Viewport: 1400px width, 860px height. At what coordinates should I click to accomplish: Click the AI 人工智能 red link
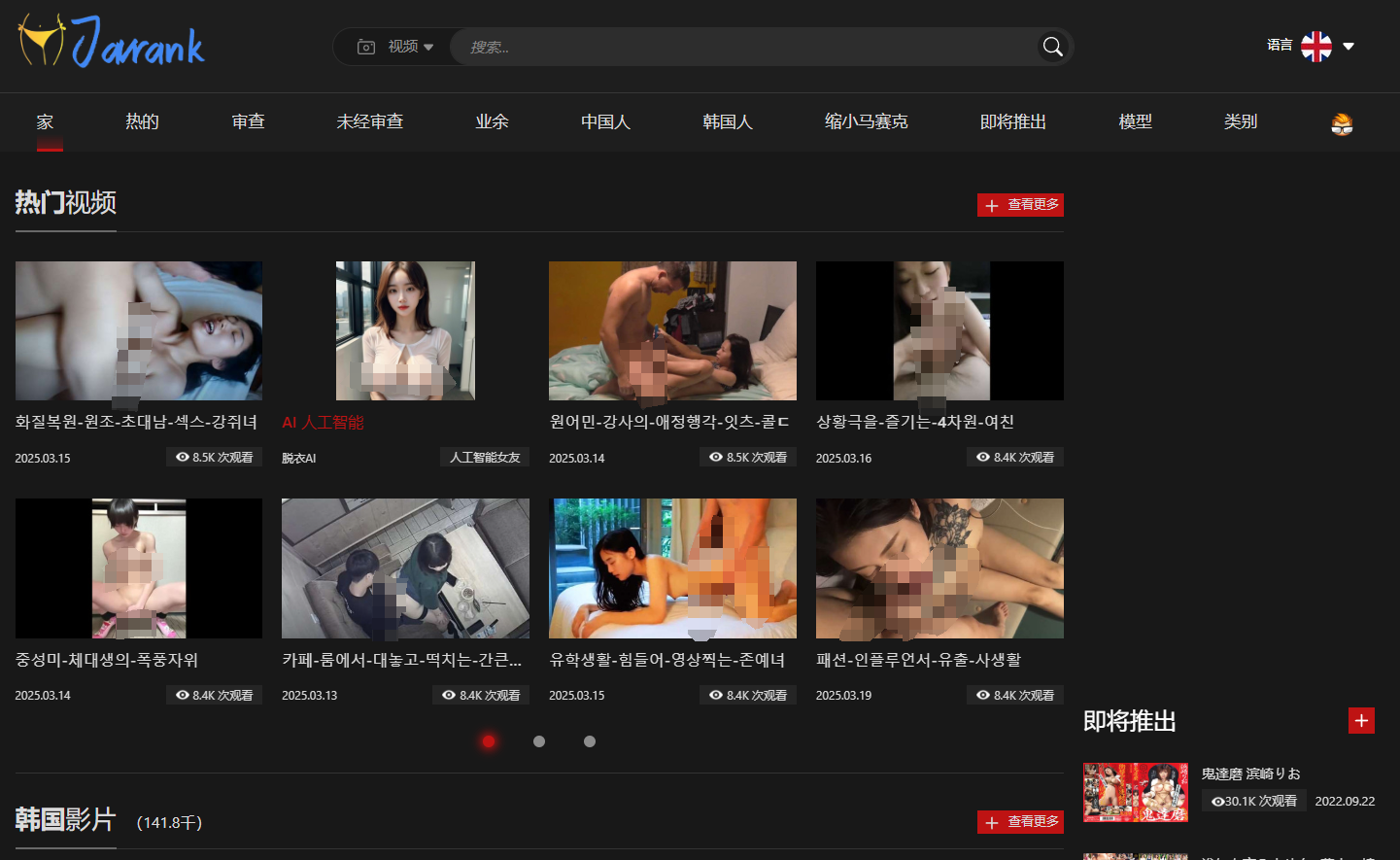323,423
